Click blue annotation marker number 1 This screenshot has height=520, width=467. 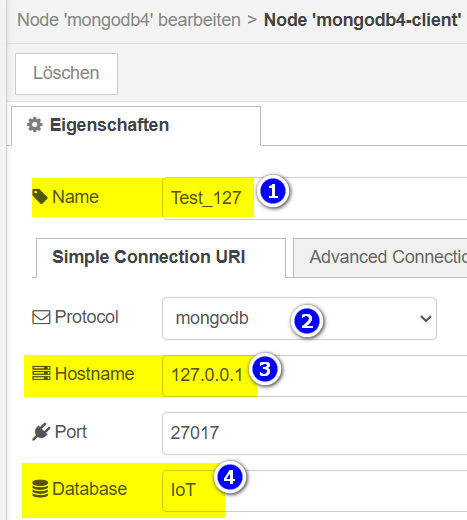click(x=273, y=192)
